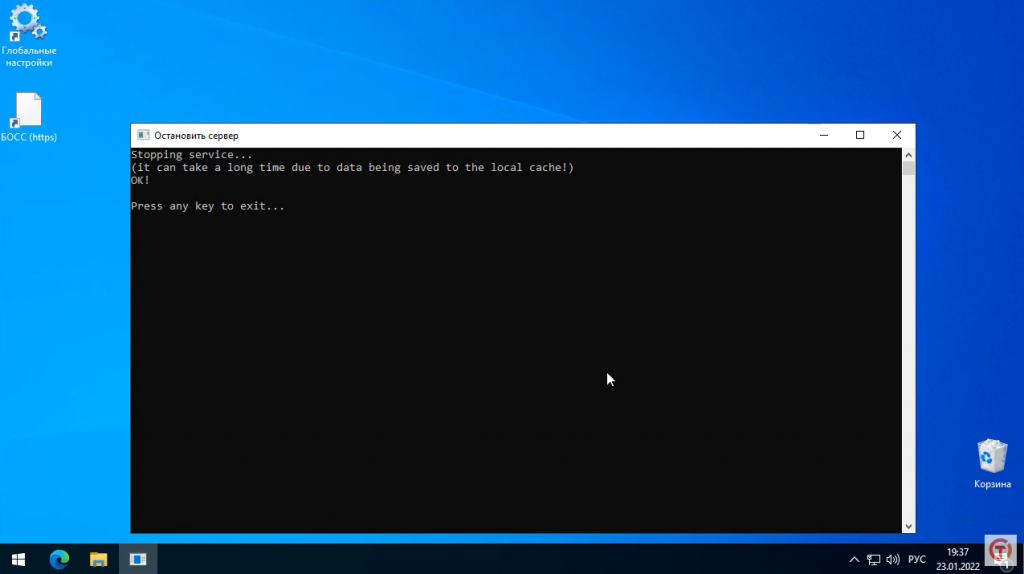Select the console window taskbar button
1024x574 pixels.
[x=138, y=560]
